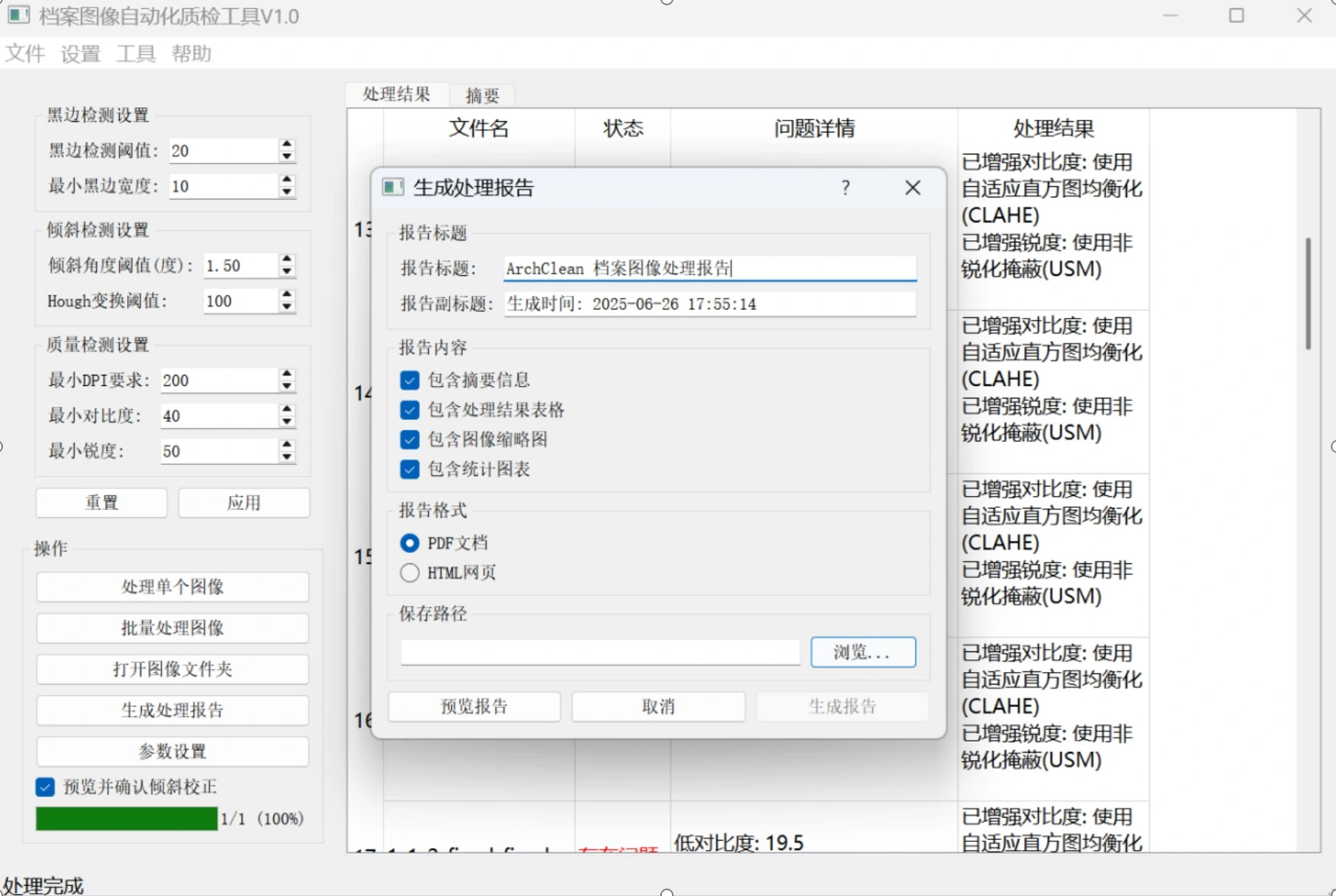Click the 浏览... button for save path
This screenshot has height=896, width=1336.
tap(862, 652)
